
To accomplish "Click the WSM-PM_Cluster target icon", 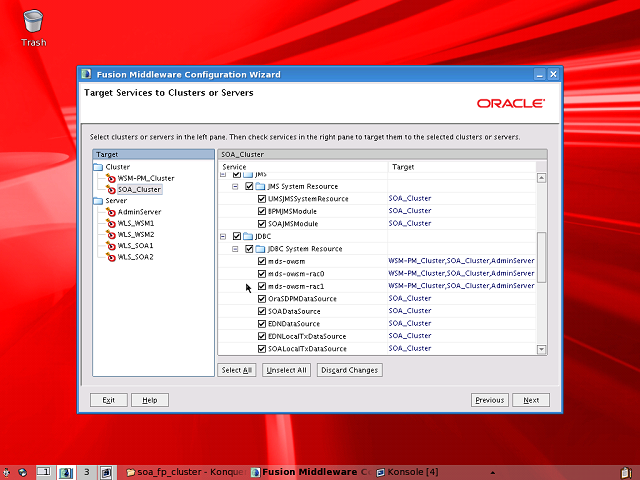I will pyautogui.click(x=111, y=178).
